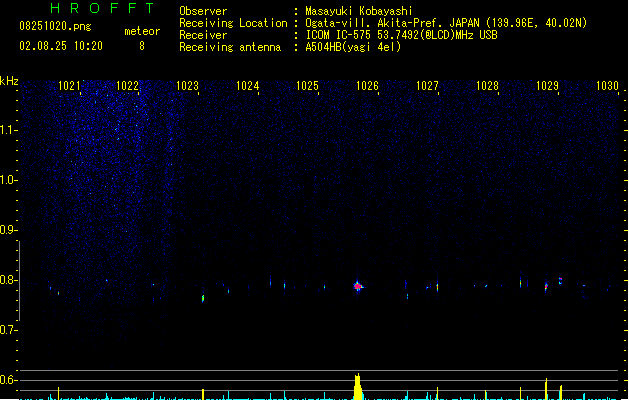
Task: Click the 1023 time axis label
Action: pyautogui.click(x=187, y=85)
